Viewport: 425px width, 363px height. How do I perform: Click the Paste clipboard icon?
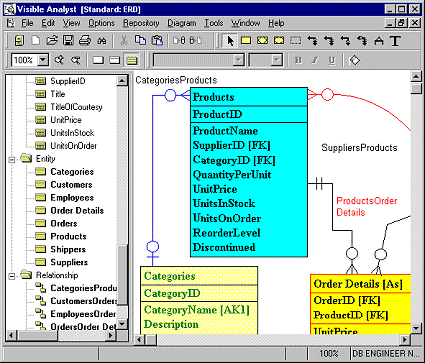[157, 41]
